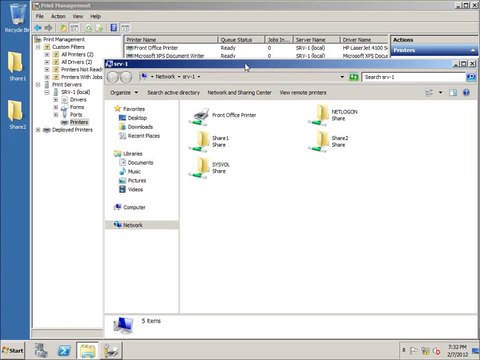Click Network and Sharing Center button
This screenshot has width=480, height=360.
point(239,93)
